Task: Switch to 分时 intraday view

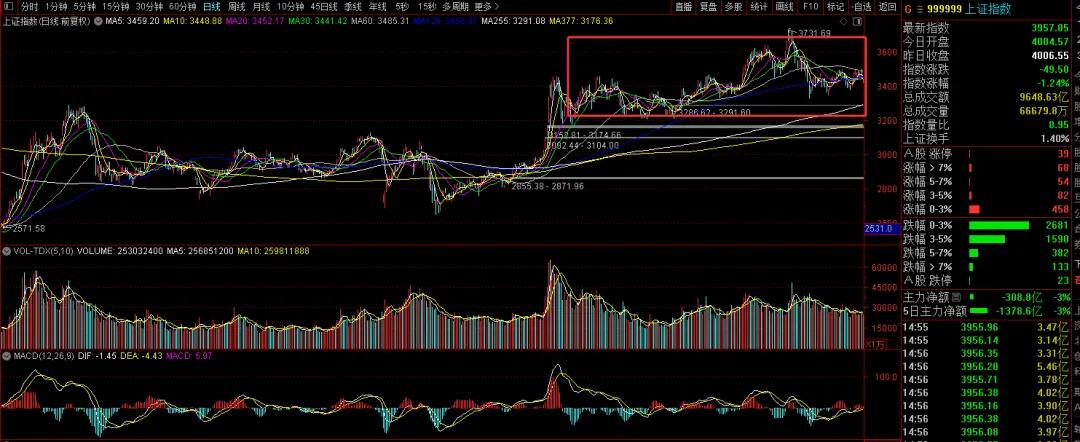Action: click(30, 7)
